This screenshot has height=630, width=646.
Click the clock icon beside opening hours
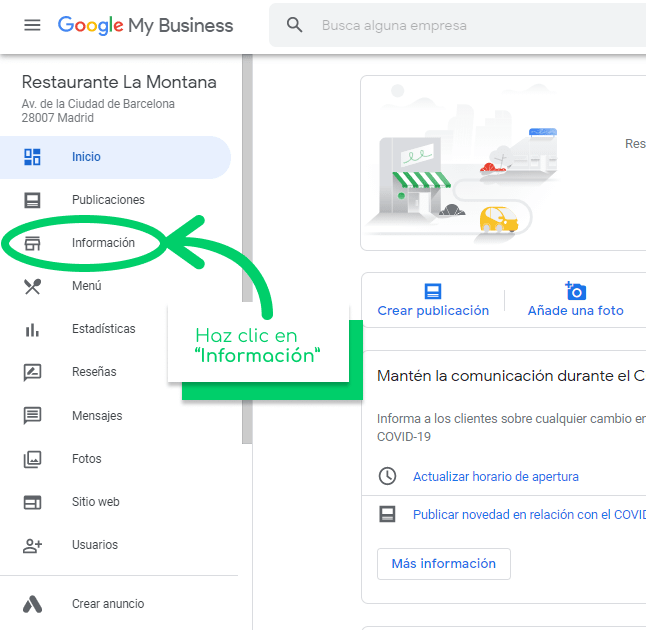point(387,476)
